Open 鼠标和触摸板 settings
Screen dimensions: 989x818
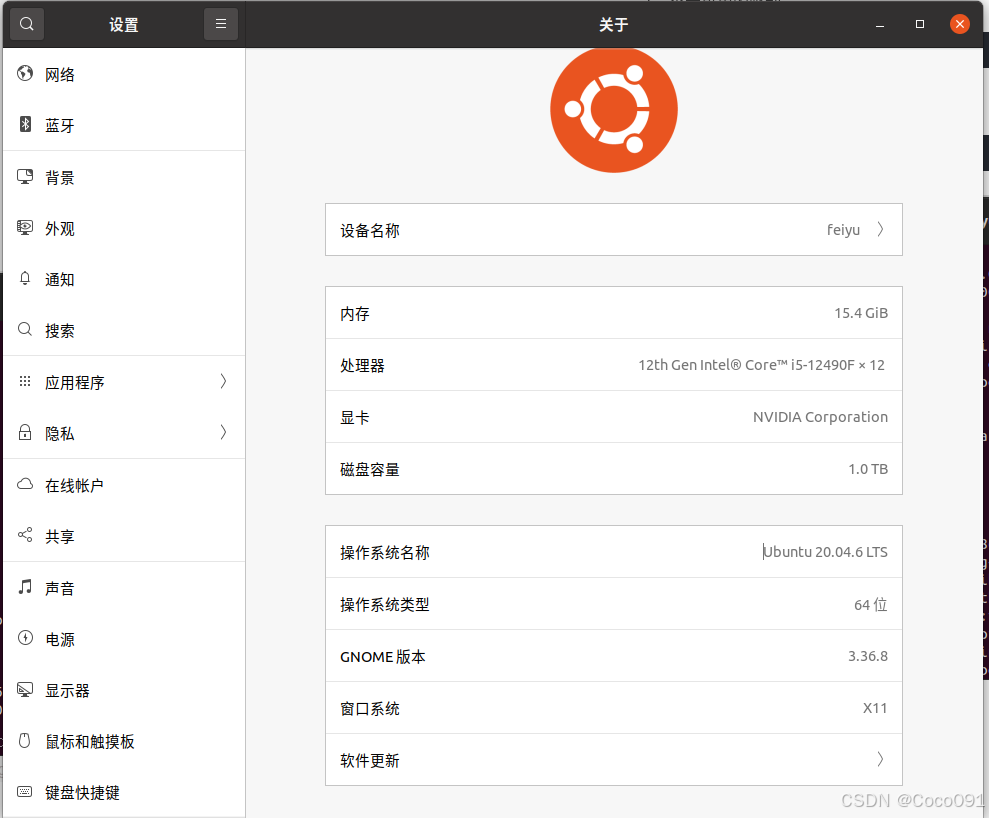coord(124,741)
